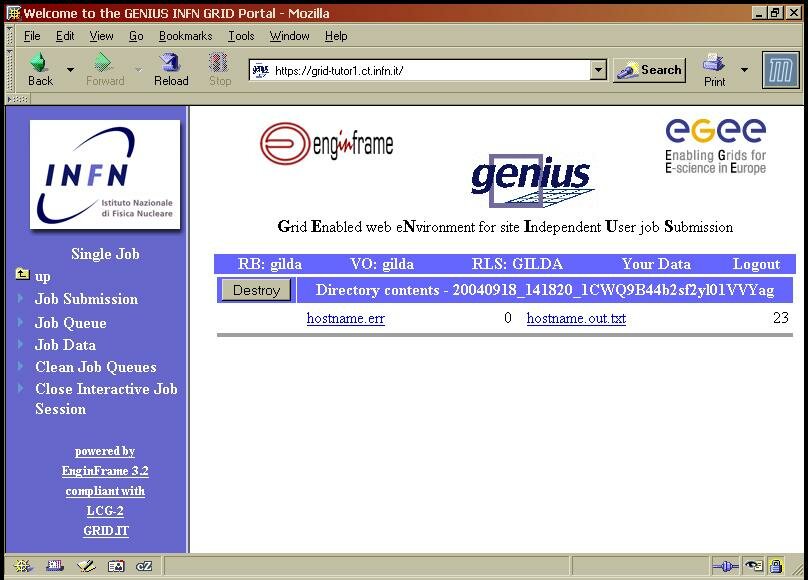
Task: Click the Search button
Action: (x=649, y=70)
